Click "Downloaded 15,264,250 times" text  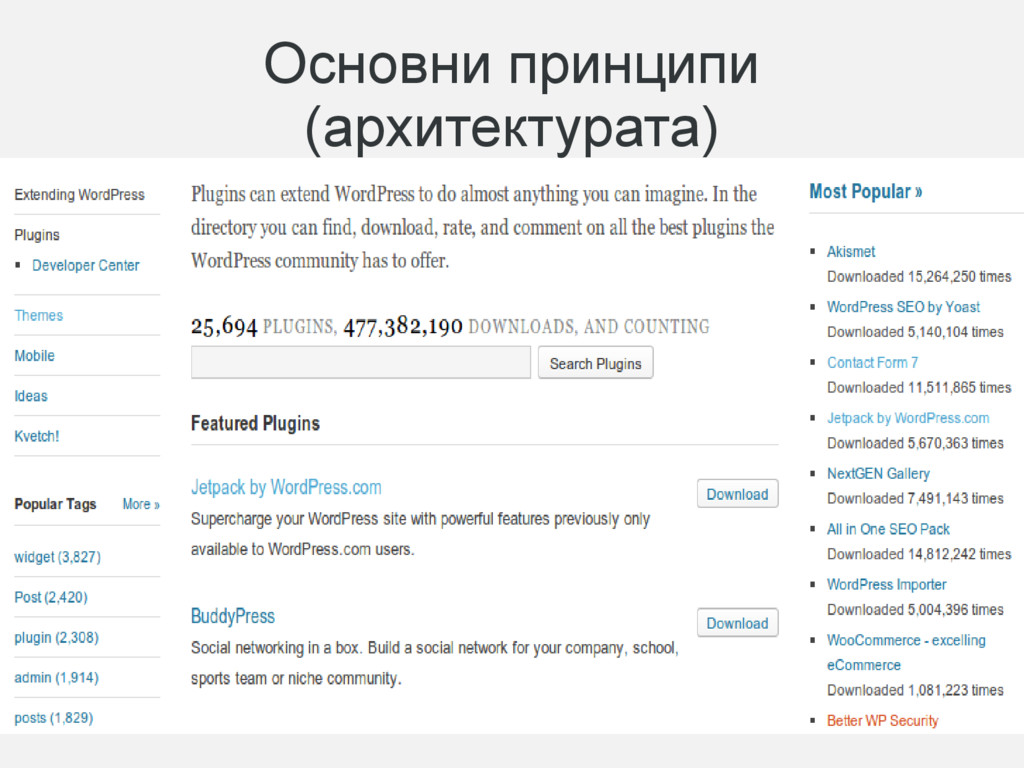[919, 277]
